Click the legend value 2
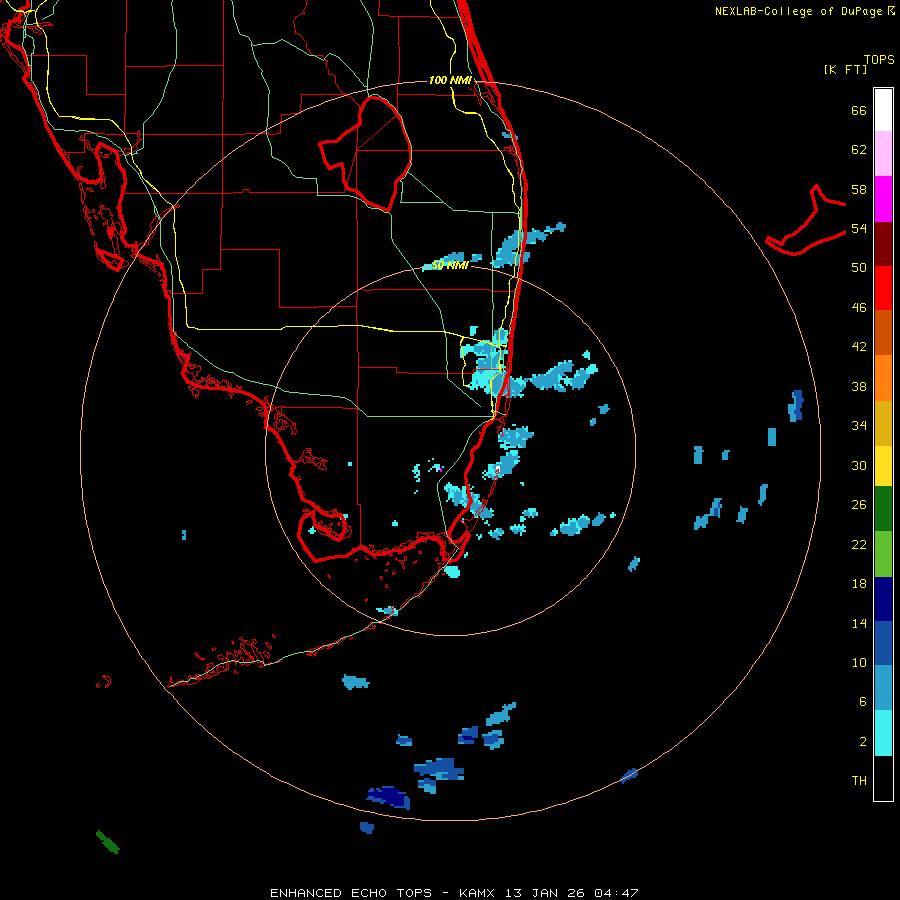This screenshot has height=900, width=900. point(863,742)
